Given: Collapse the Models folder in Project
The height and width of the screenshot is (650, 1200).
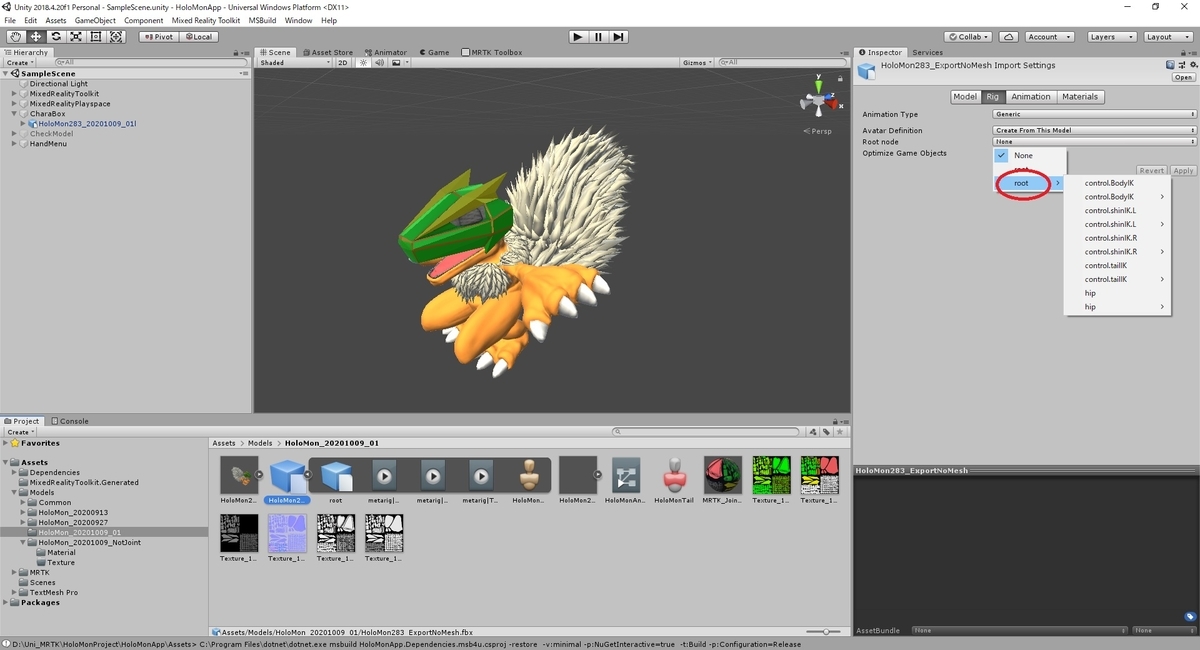Looking at the screenshot, I should 14,493.
